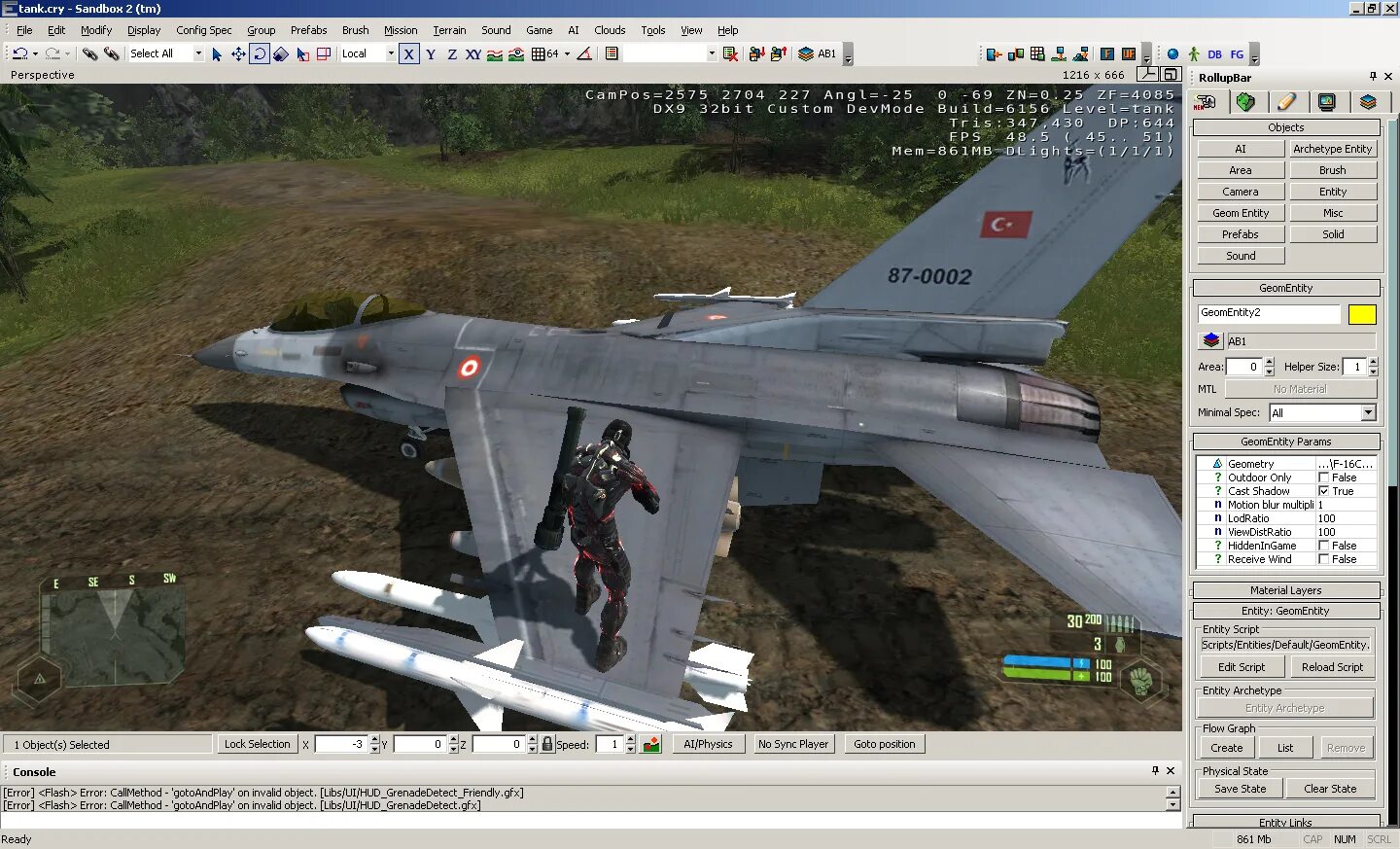Click the Unlink objects broken chain icon
1400x849 pixels.
coord(112,53)
